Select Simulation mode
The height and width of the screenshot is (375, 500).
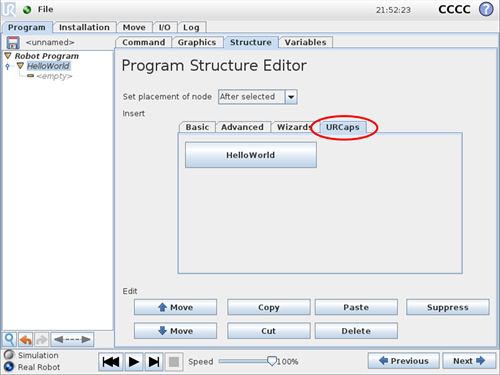pyautogui.click(x=32, y=355)
